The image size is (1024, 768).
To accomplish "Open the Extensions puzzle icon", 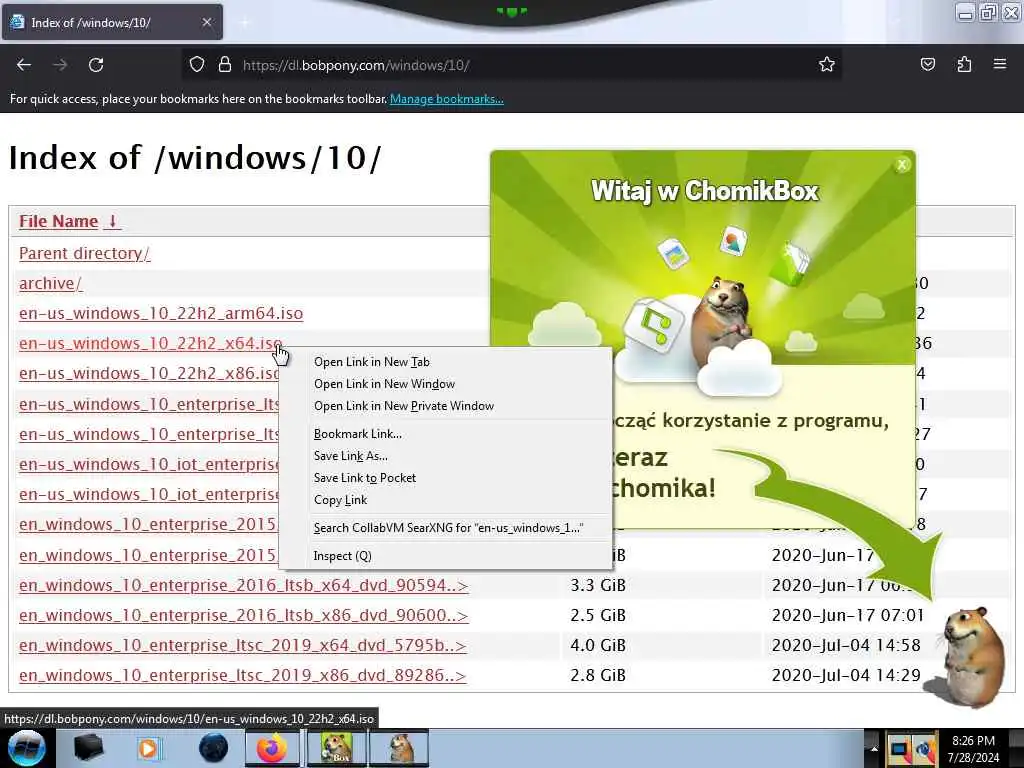I will tap(964, 65).
